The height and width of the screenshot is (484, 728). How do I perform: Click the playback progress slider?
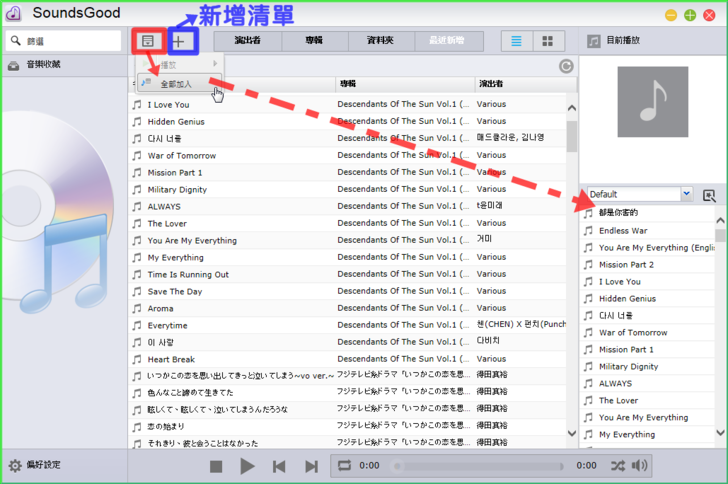[480, 466]
